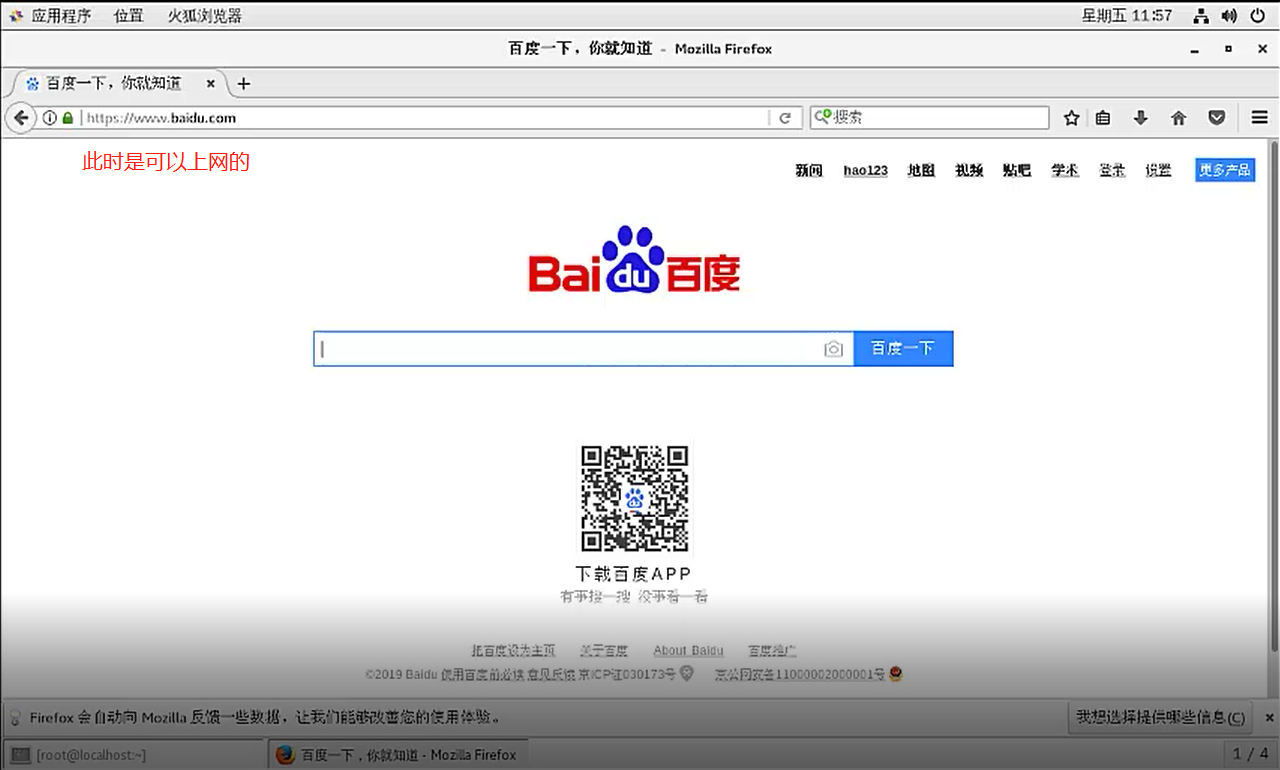Click the camera image-search icon
Screen dimensions: 1280x770
tap(833, 349)
